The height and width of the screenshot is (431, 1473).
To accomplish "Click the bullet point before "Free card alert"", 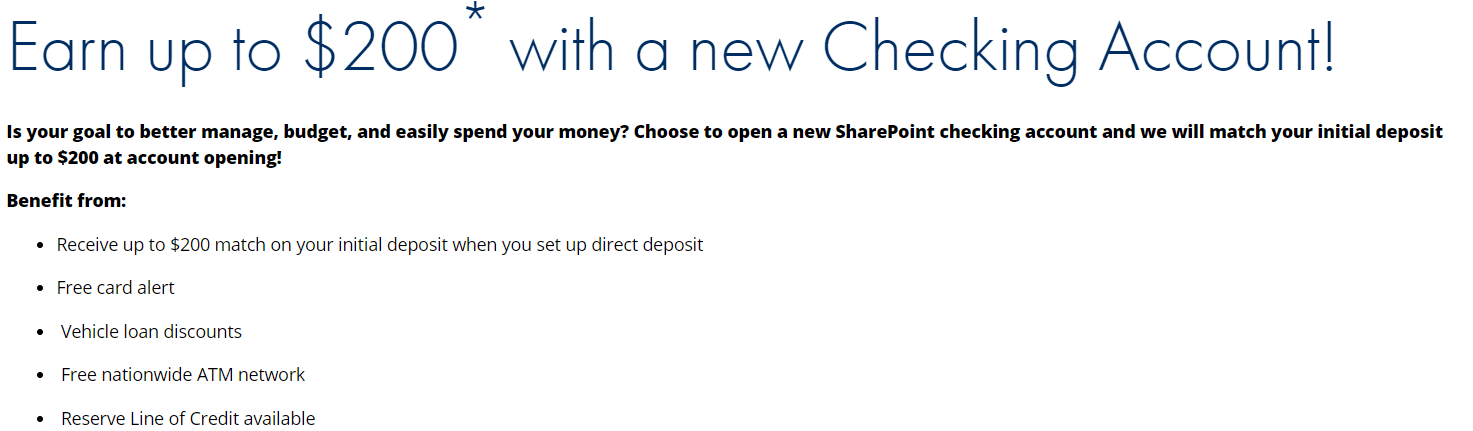I will pos(40,289).
